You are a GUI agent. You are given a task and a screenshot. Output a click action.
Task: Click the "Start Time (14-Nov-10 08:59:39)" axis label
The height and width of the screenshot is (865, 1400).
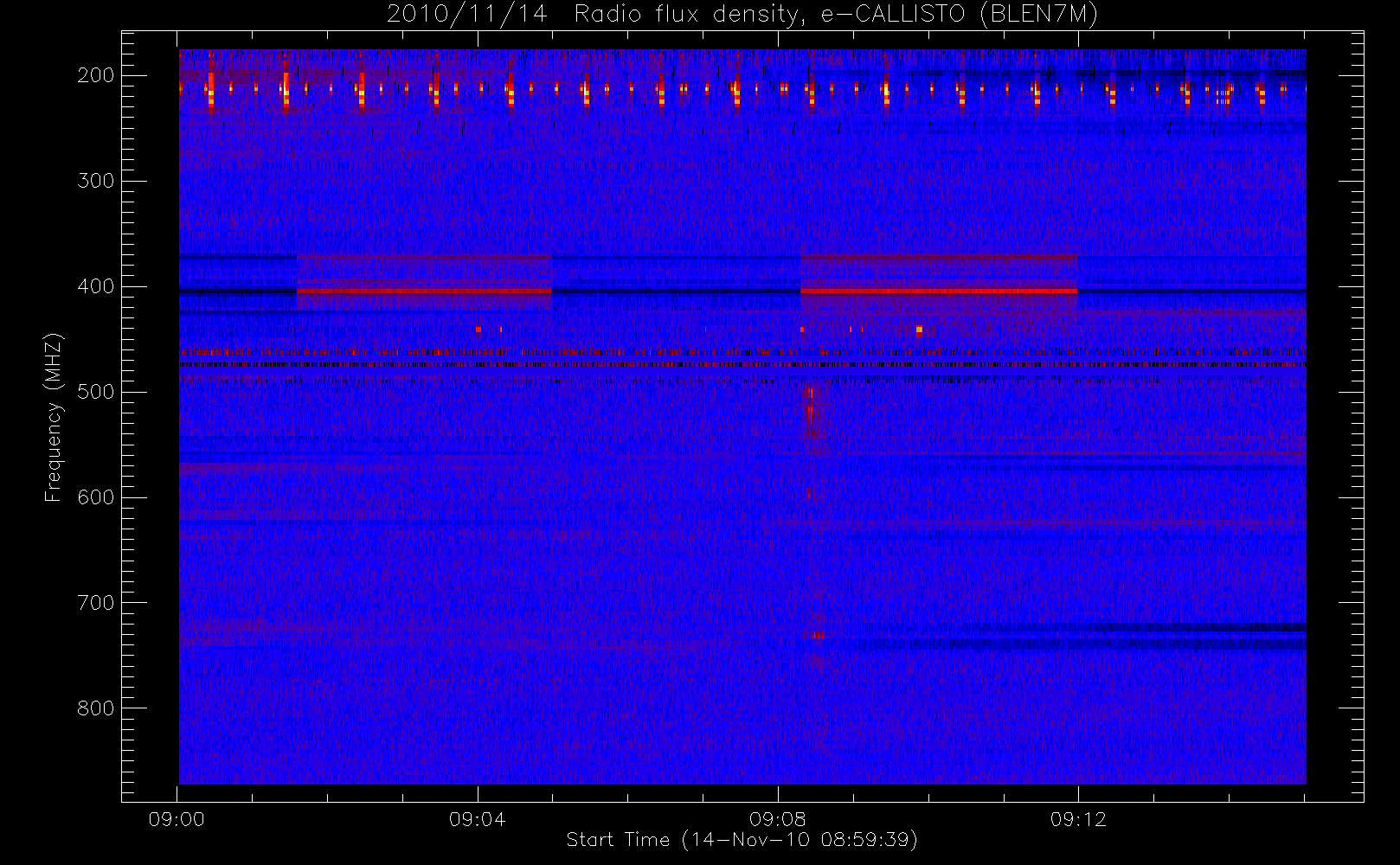(x=742, y=840)
